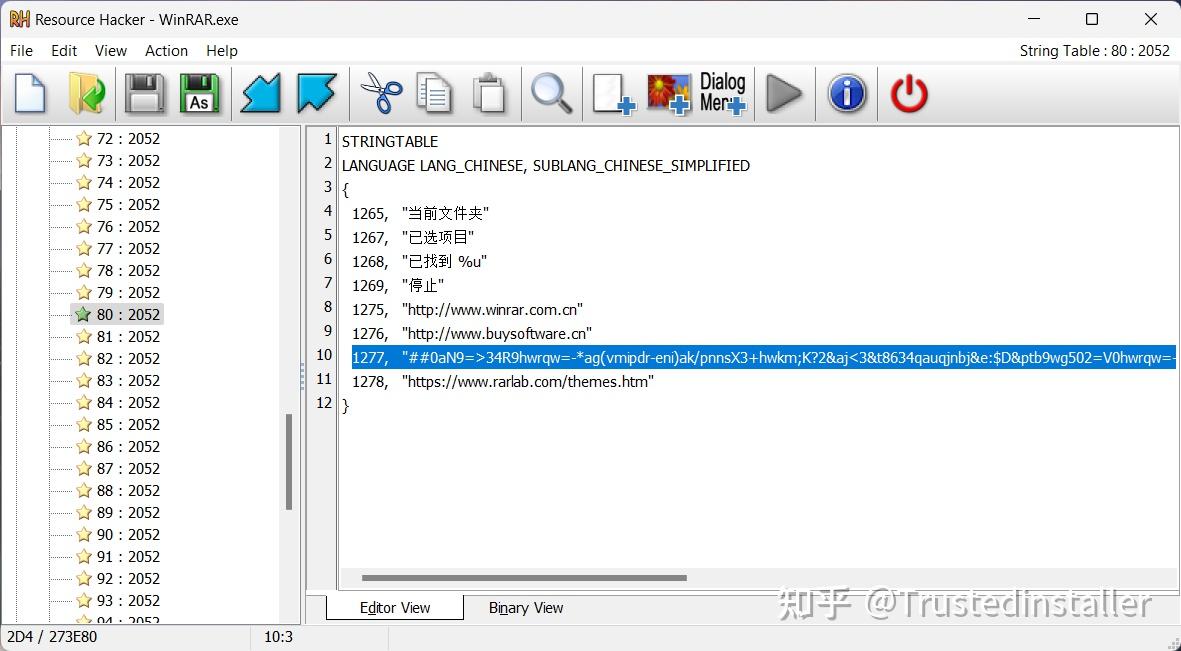Image resolution: width=1181 pixels, height=651 pixels.
Task: Paste using the clipboard icon
Action: coord(490,94)
